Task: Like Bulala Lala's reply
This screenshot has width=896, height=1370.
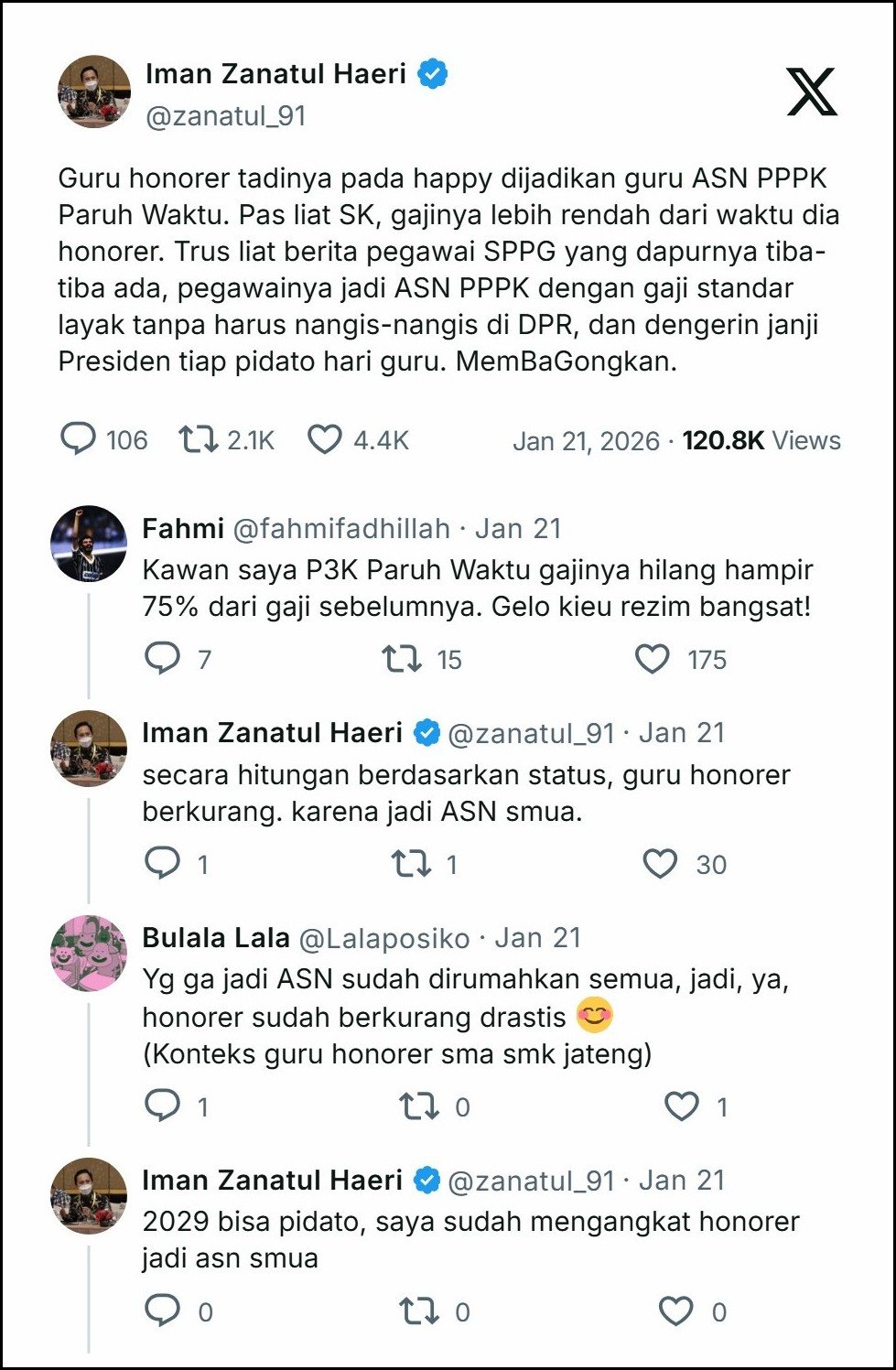Action: (x=682, y=1106)
